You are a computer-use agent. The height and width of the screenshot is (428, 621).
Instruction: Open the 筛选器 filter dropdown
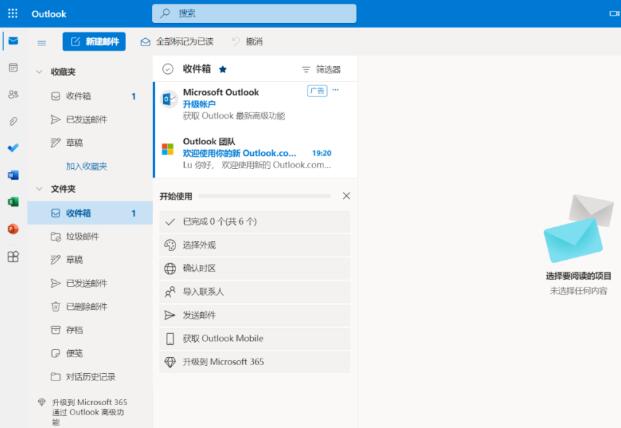pyautogui.click(x=321, y=69)
